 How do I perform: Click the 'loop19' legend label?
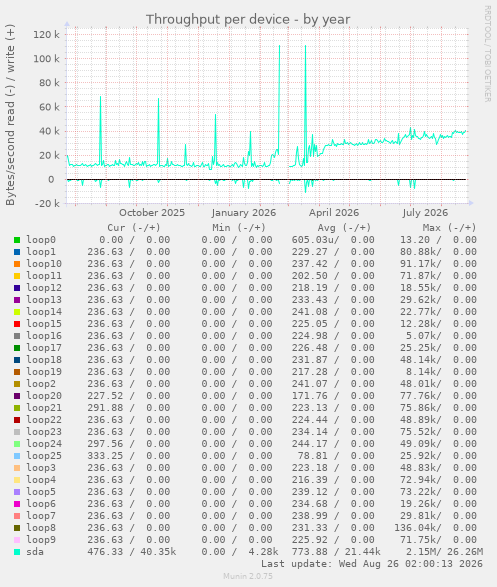pyautogui.click(x=44, y=372)
